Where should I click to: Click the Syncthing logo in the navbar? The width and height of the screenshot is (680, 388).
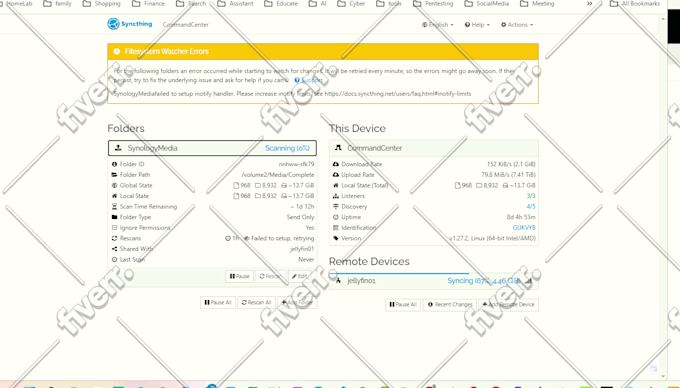[130, 24]
